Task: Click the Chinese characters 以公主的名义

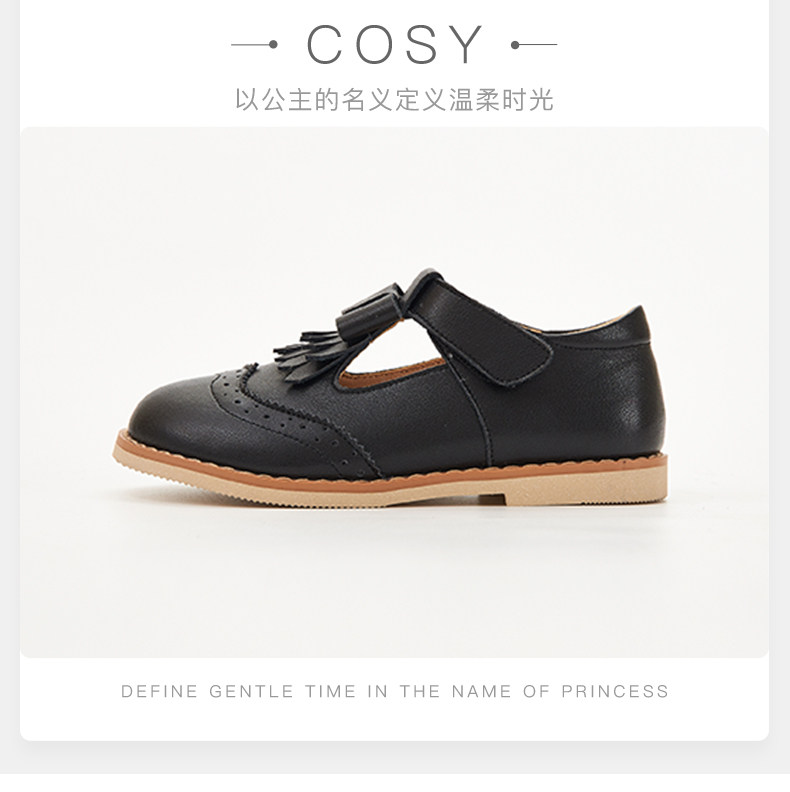Action: coord(314,99)
